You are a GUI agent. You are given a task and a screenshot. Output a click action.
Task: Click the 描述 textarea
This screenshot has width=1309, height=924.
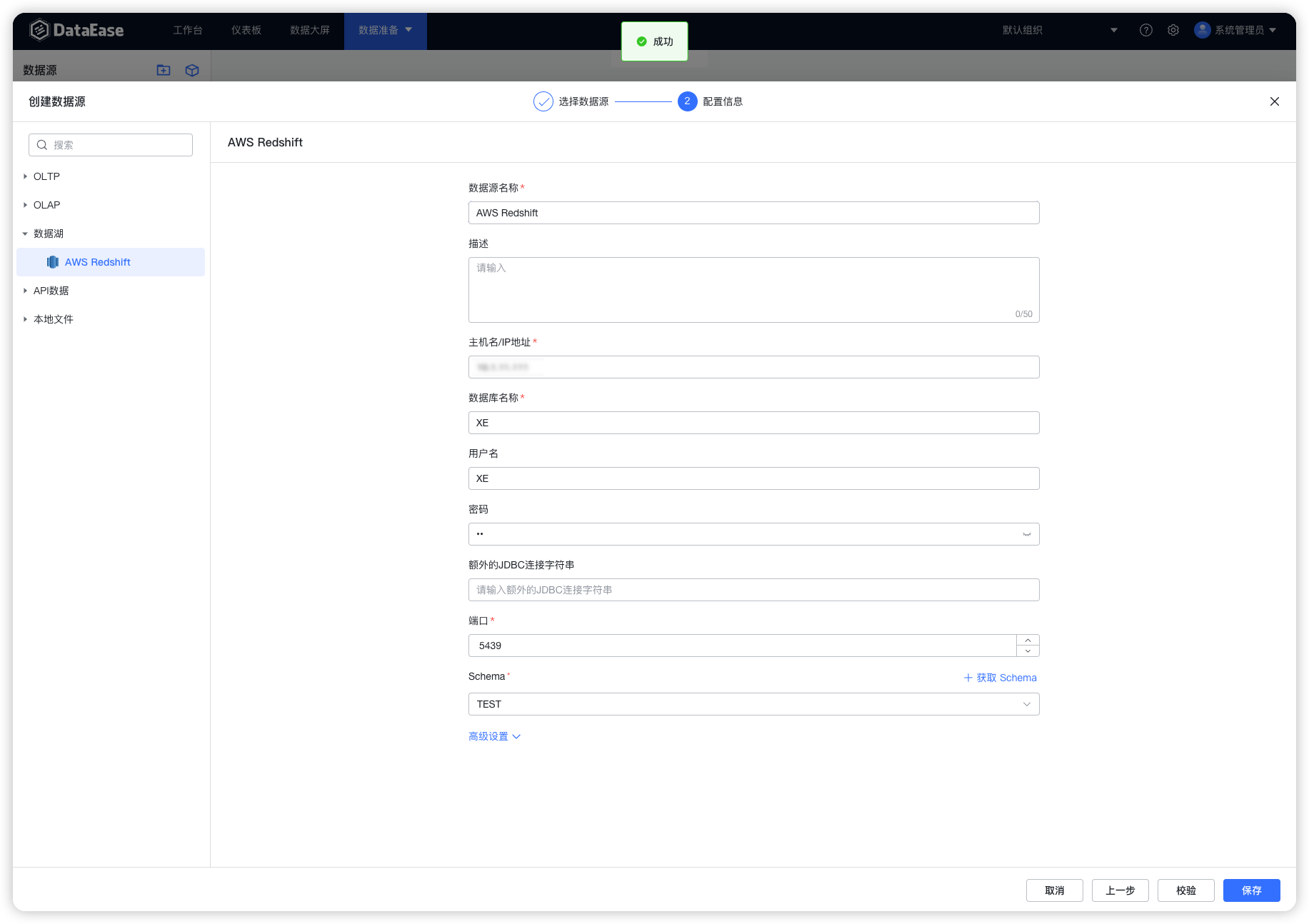click(x=753, y=290)
